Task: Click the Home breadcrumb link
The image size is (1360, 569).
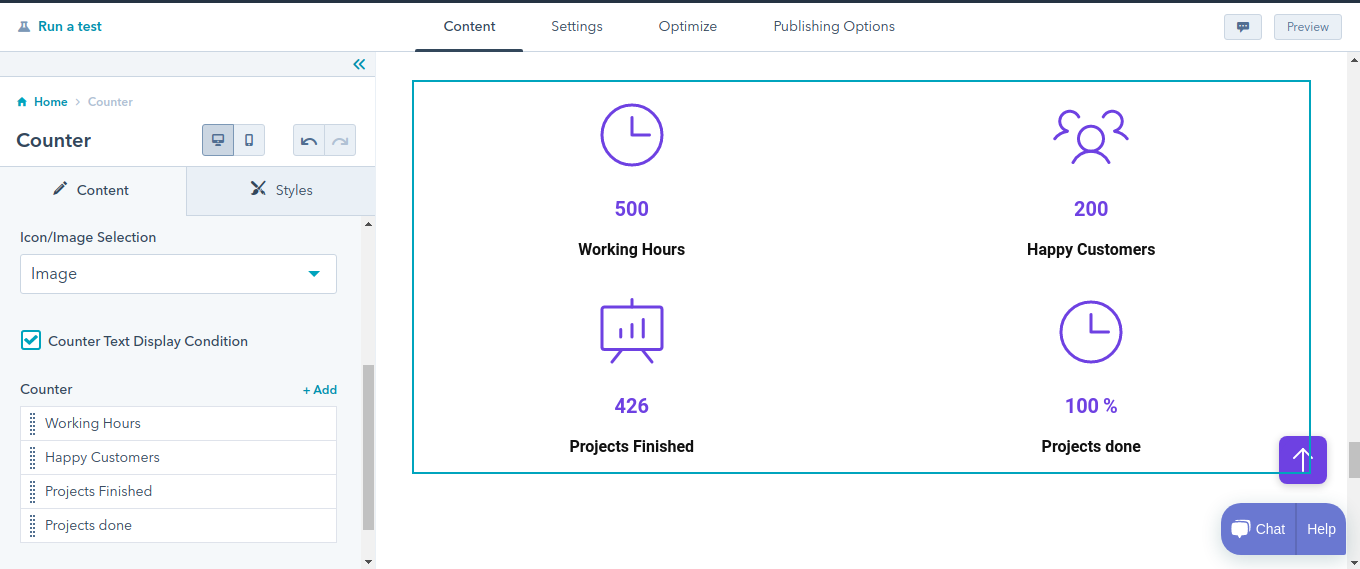Action: (x=50, y=102)
